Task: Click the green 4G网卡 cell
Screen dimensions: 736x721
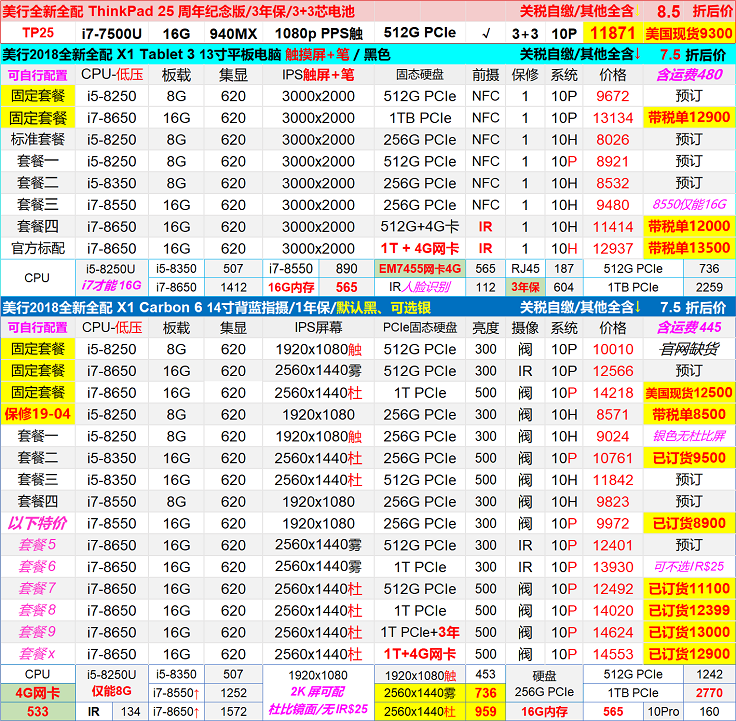Action: point(38,693)
